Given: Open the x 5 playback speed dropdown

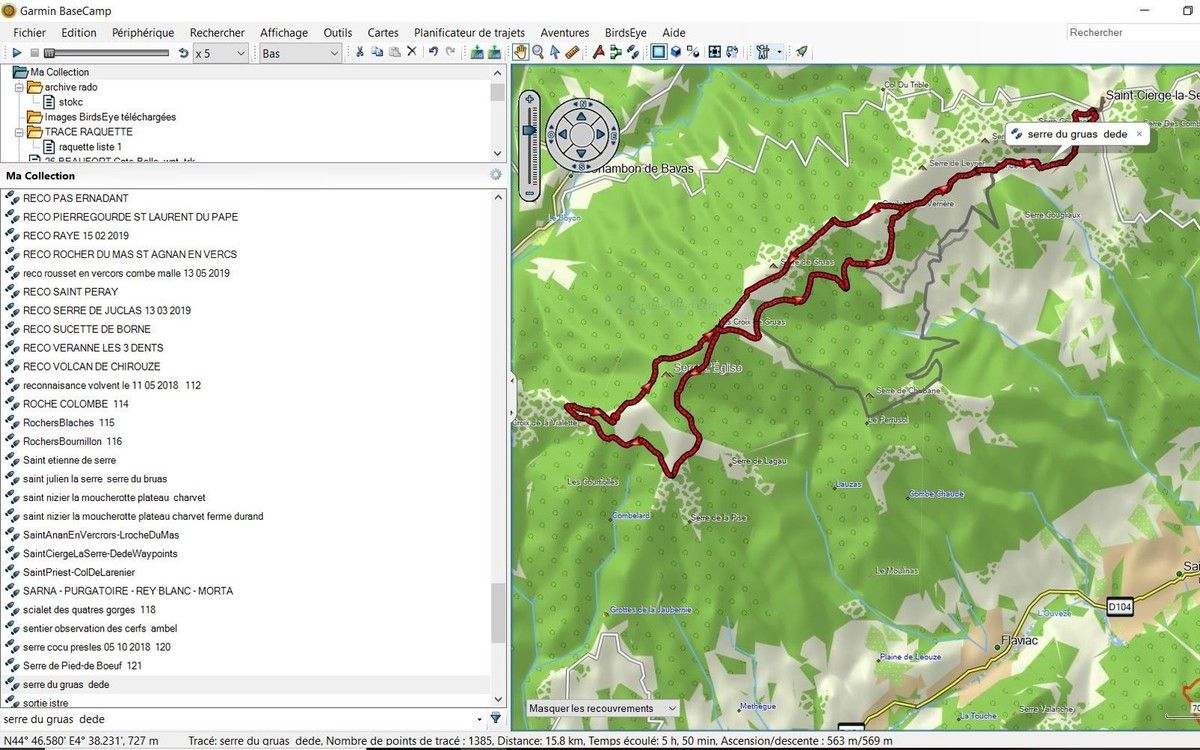Looking at the screenshot, I should pyautogui.click(x=220, y=52).
